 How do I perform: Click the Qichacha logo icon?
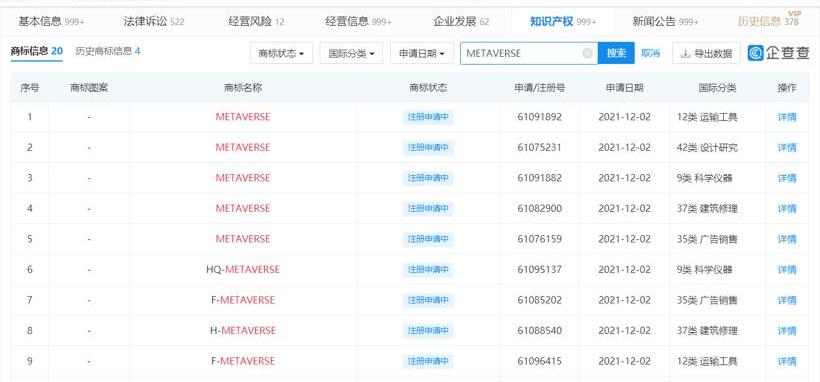755,53
